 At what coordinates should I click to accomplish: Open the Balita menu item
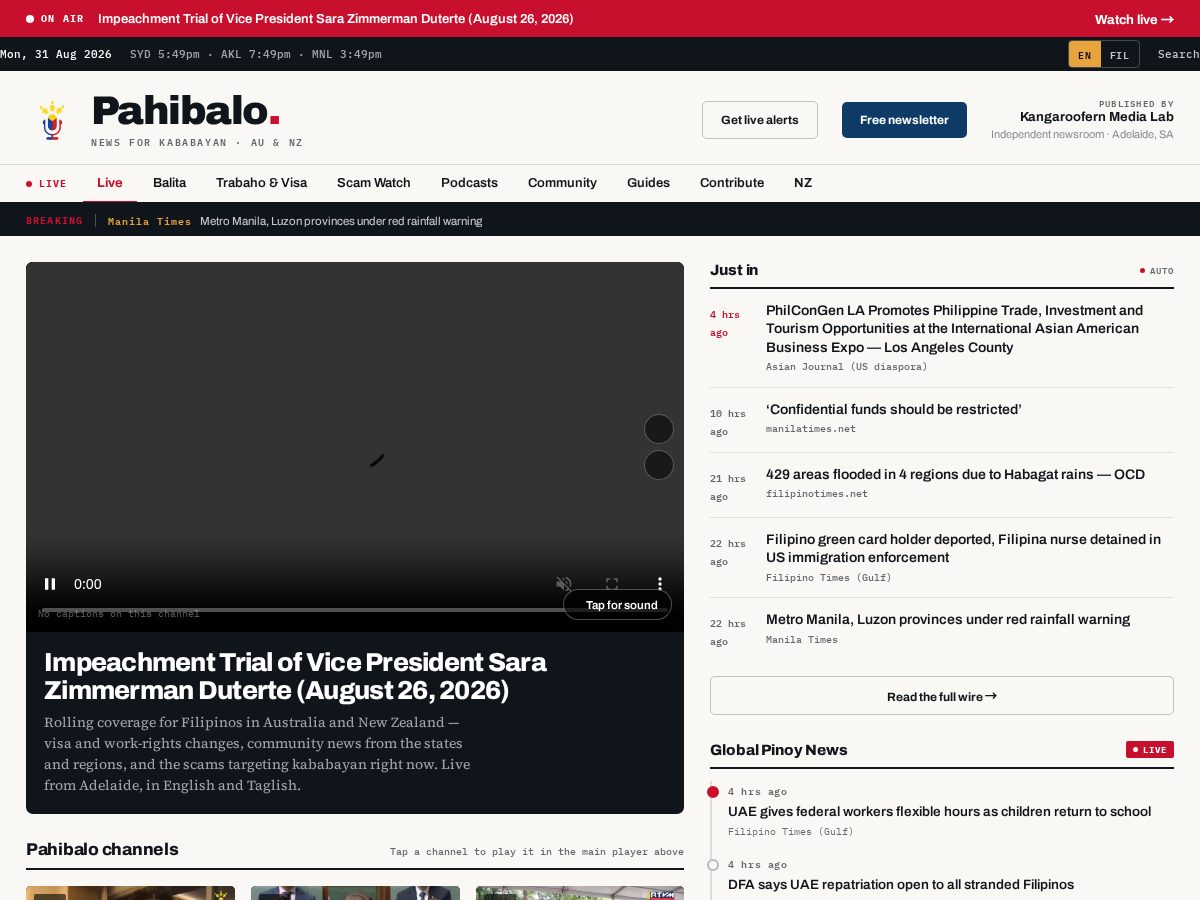click(x=170, y=183)
